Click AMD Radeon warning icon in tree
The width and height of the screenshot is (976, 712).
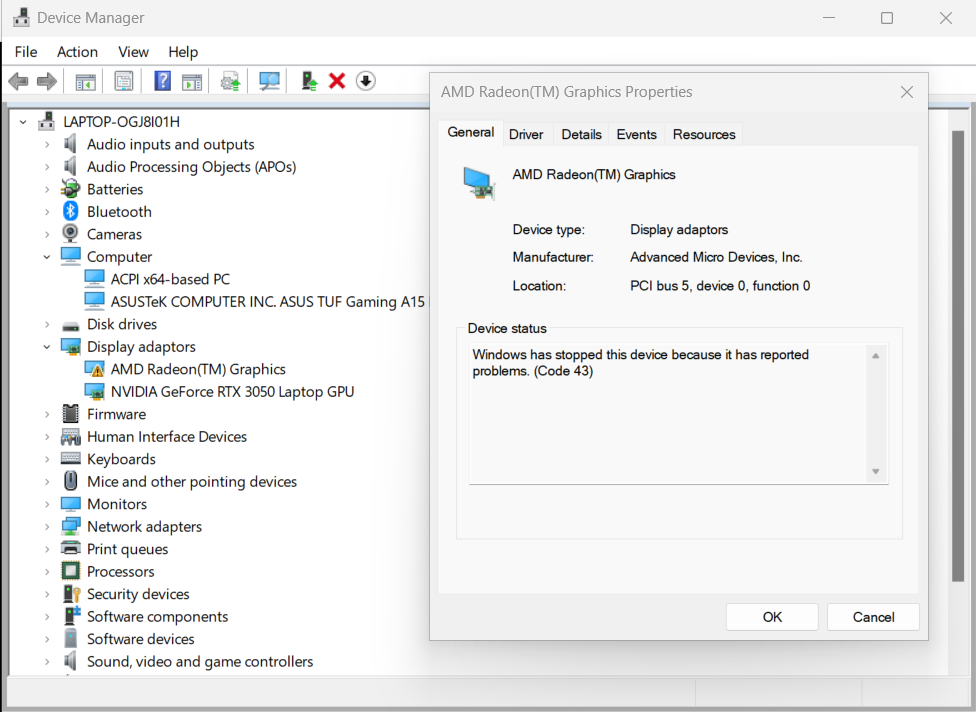[x=94, y=369]
